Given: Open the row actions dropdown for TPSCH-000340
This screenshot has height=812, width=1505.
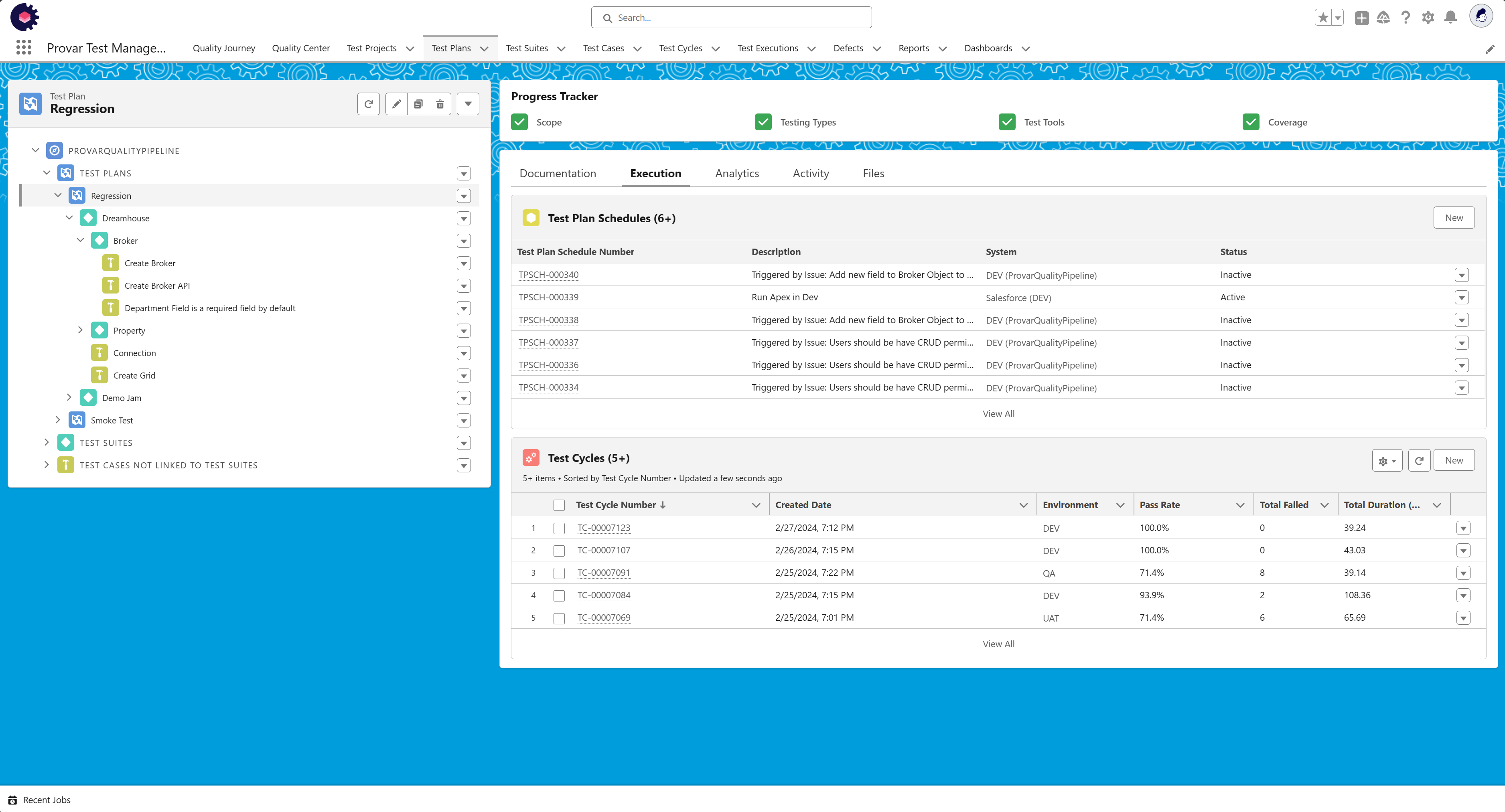Looking at the screenshot, I should pos(1462,275).
